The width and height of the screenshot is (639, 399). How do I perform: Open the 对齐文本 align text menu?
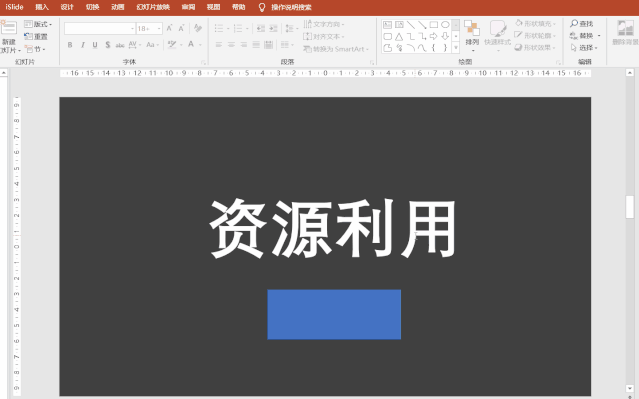coord(324,36)
